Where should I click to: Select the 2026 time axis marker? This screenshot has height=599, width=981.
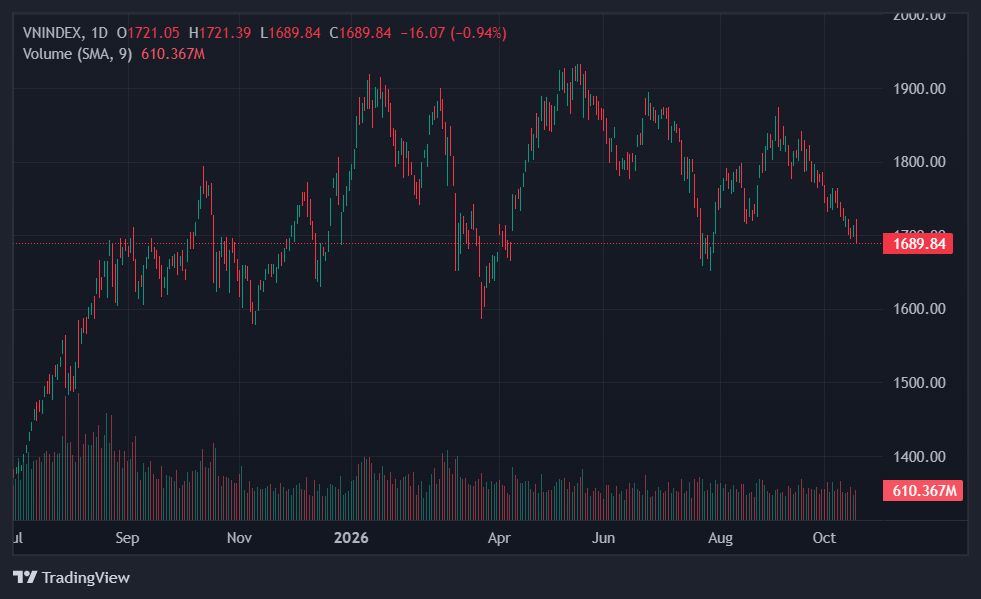point(351,538)
